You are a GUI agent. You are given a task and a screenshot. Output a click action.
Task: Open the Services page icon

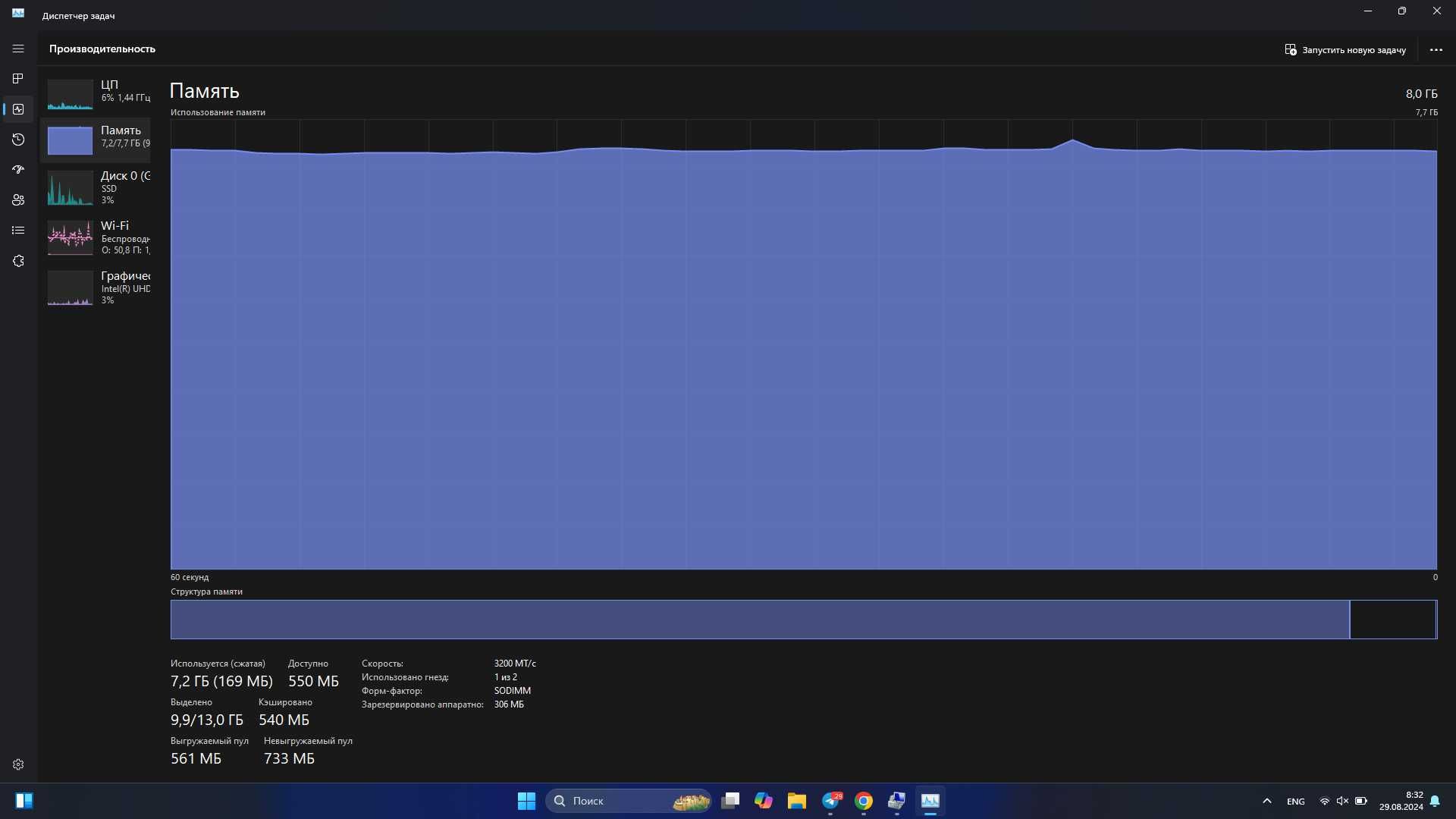click(x=18, y=261)
